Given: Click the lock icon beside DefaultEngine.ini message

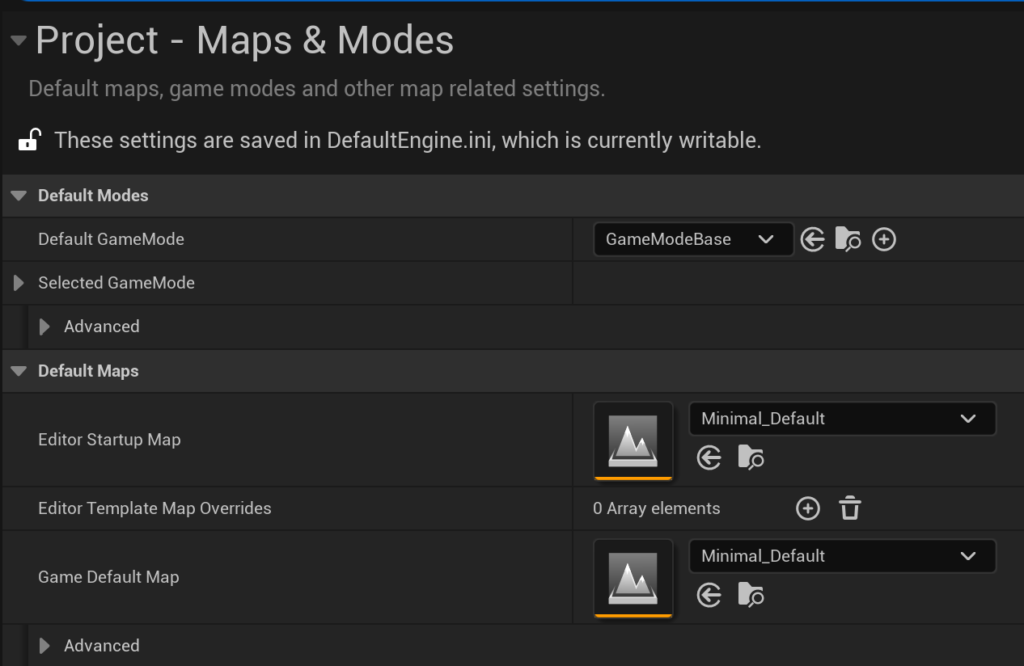Looking at the screenshot, I should [30, 140].
